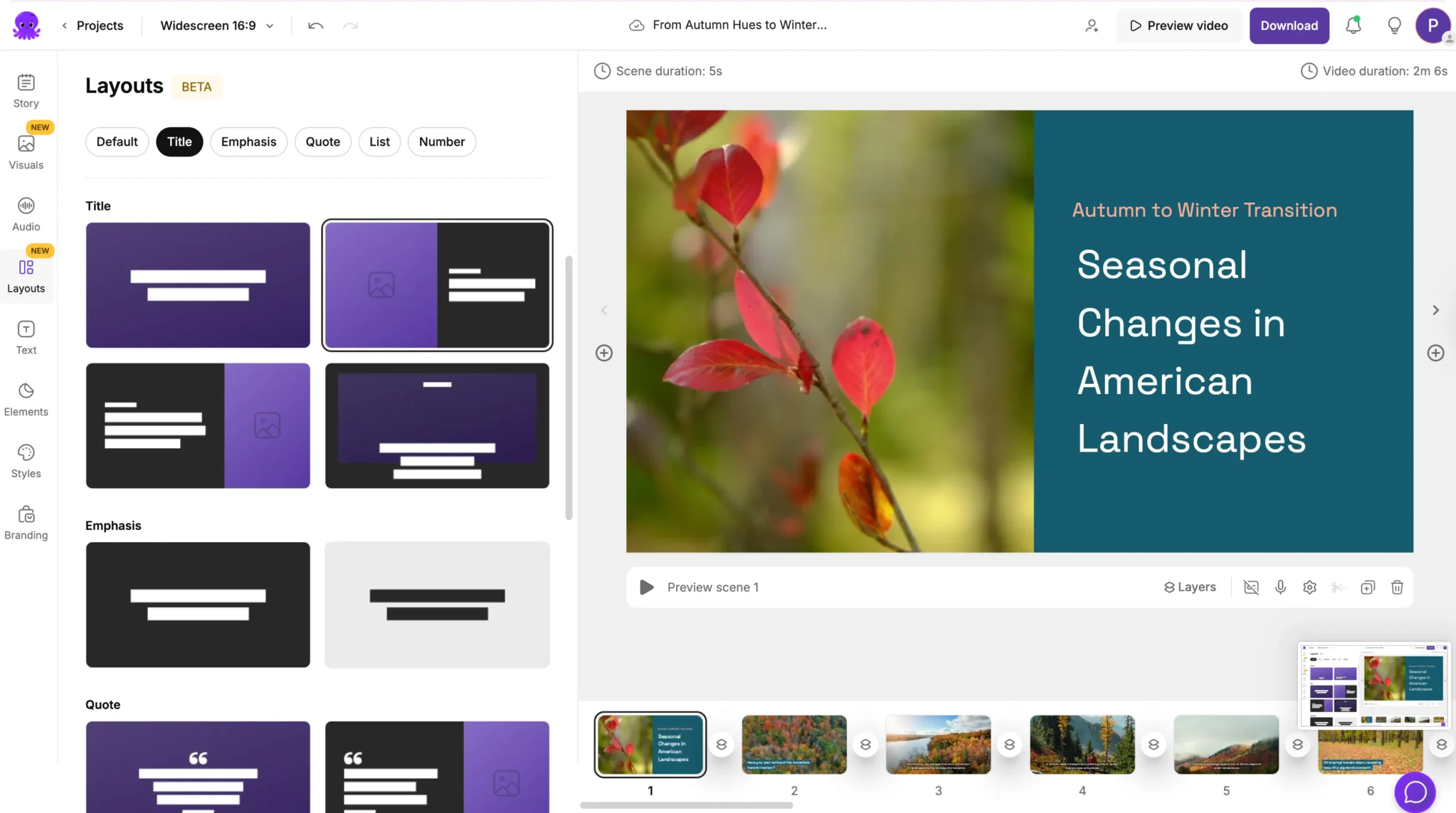Expand the Widescreen 16:9 aspect ratio dropdown
The image size is (1456, 813).
pos(217,26)
